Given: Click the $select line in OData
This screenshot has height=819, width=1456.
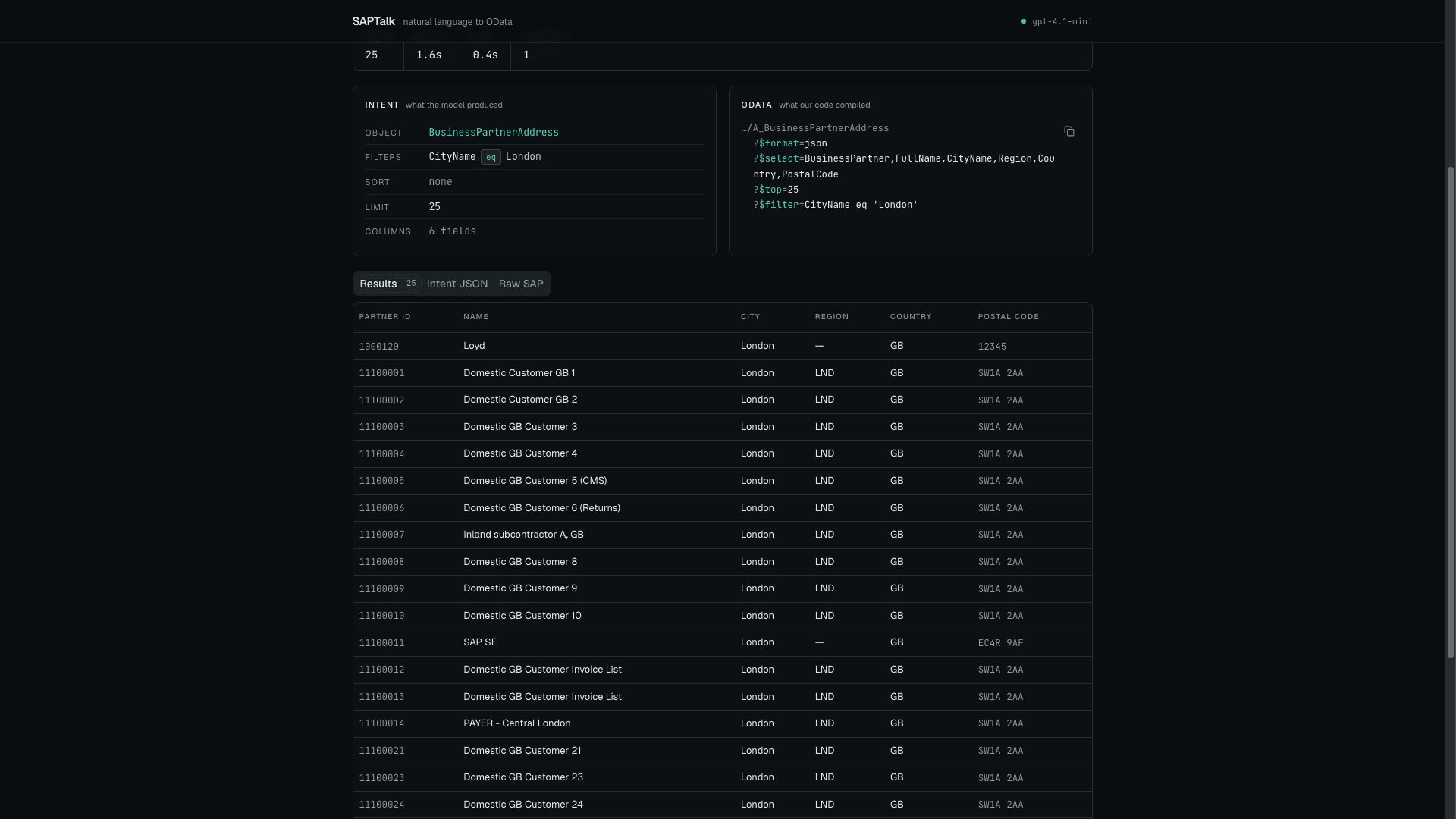Looking at the screenshot, I should click(x=904, y=166).
